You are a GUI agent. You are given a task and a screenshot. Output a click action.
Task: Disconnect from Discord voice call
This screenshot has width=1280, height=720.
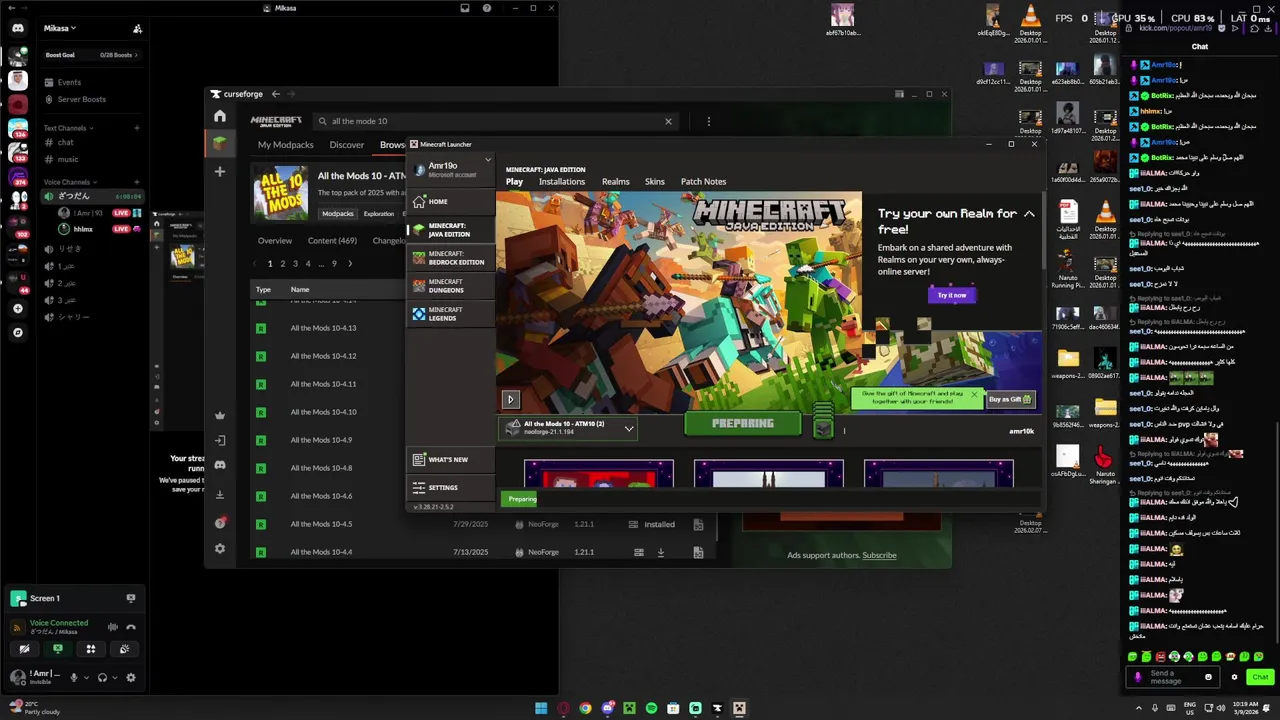pyautogui.click(x=130, y=627)
